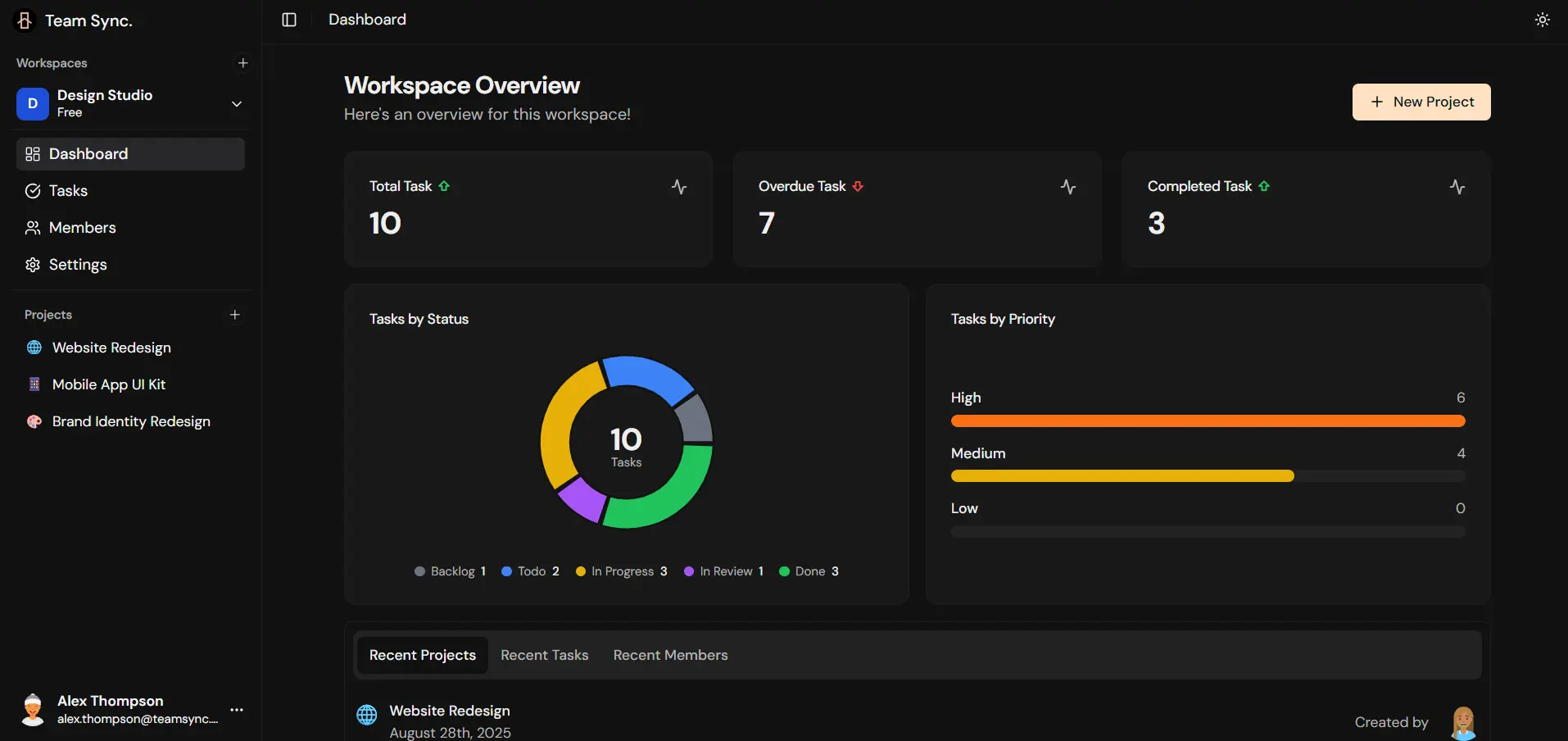Click the Overdue Task activity icon
This screenshot has height=741, width=1568.
(x=1067, y=187)
